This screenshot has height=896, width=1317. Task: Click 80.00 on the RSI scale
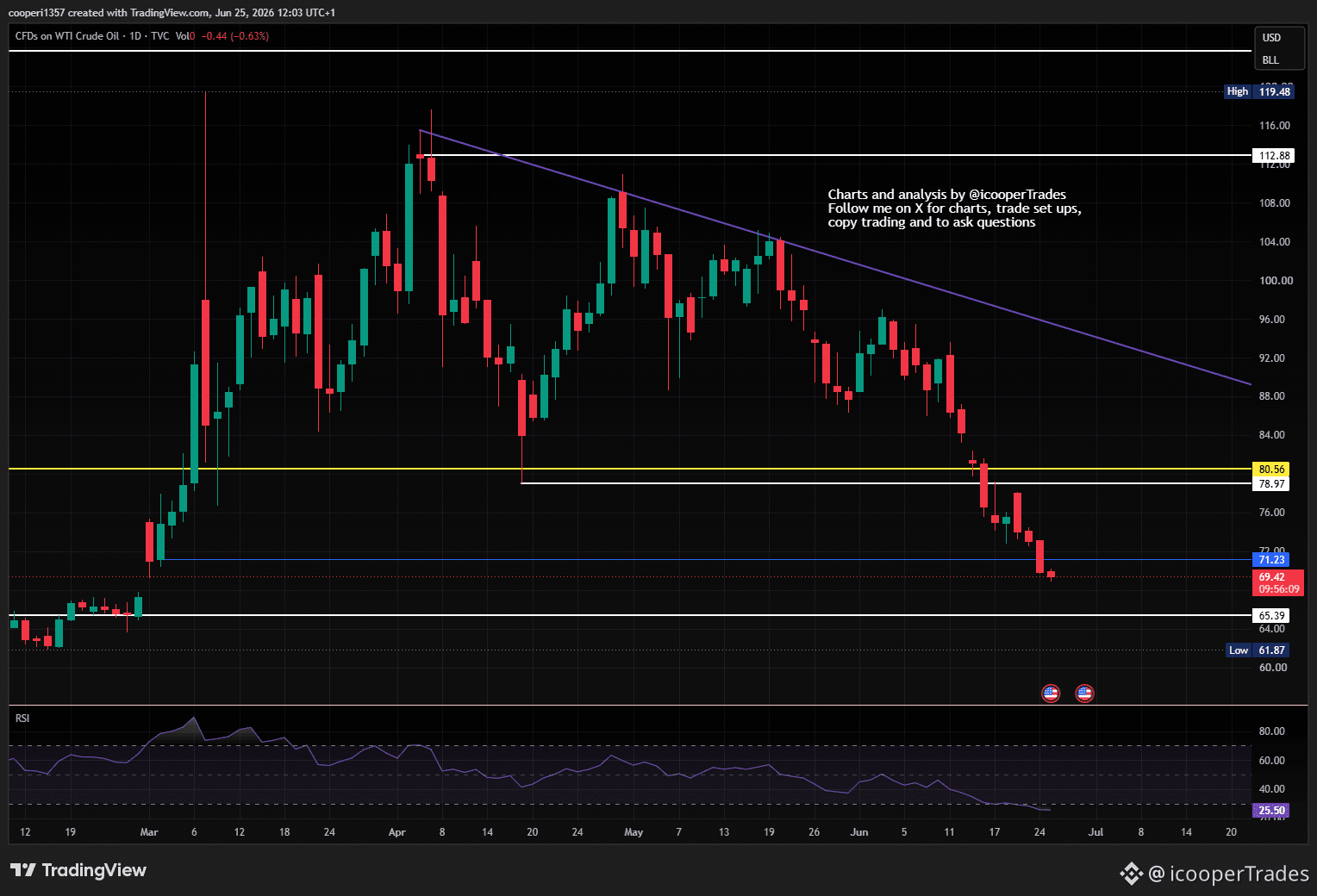click(1272, 731)
